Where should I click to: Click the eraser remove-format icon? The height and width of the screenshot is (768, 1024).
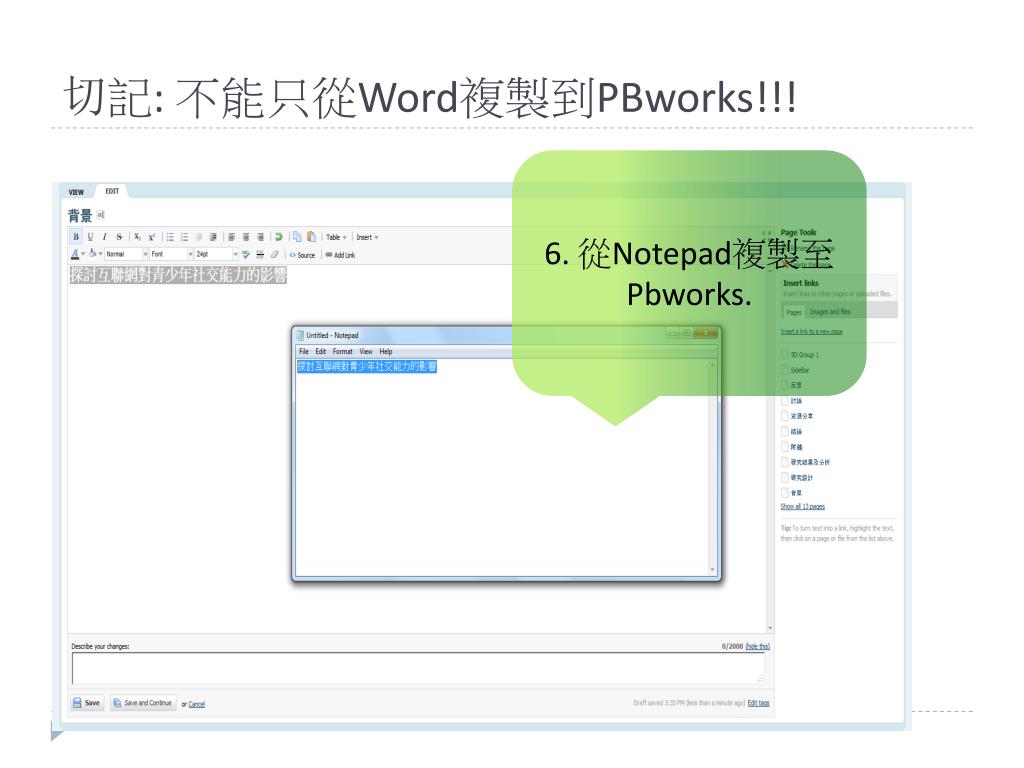(x=274, y=254)
